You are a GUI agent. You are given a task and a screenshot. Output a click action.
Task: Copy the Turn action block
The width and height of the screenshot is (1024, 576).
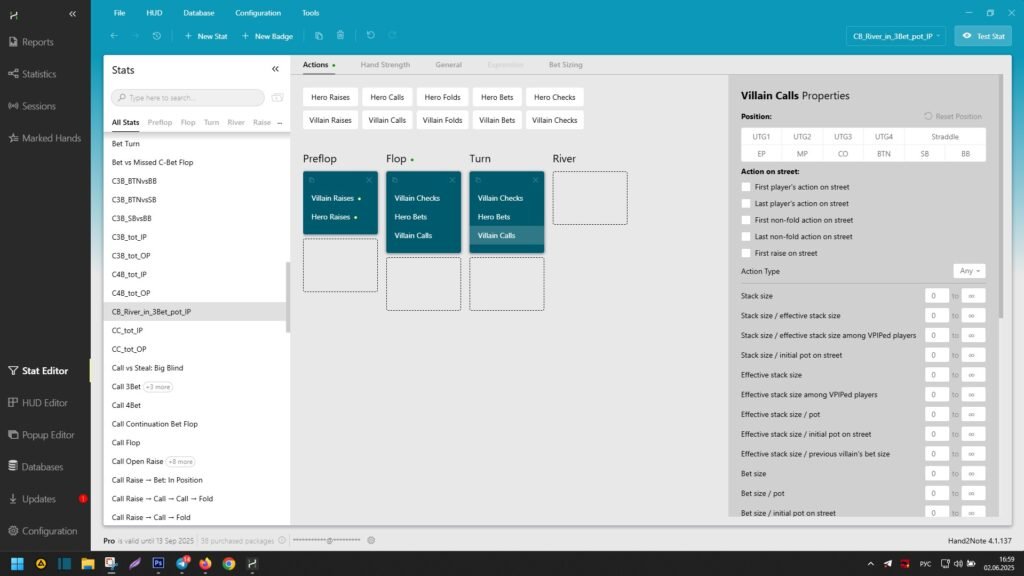tap(479, 180)
